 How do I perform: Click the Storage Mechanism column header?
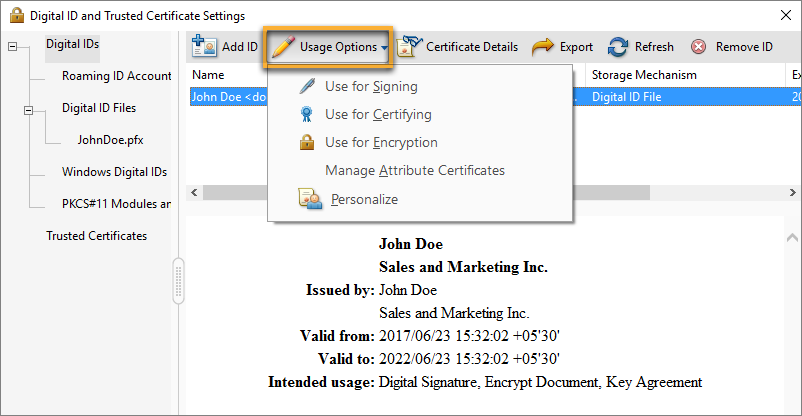click(x=644, y=75)
